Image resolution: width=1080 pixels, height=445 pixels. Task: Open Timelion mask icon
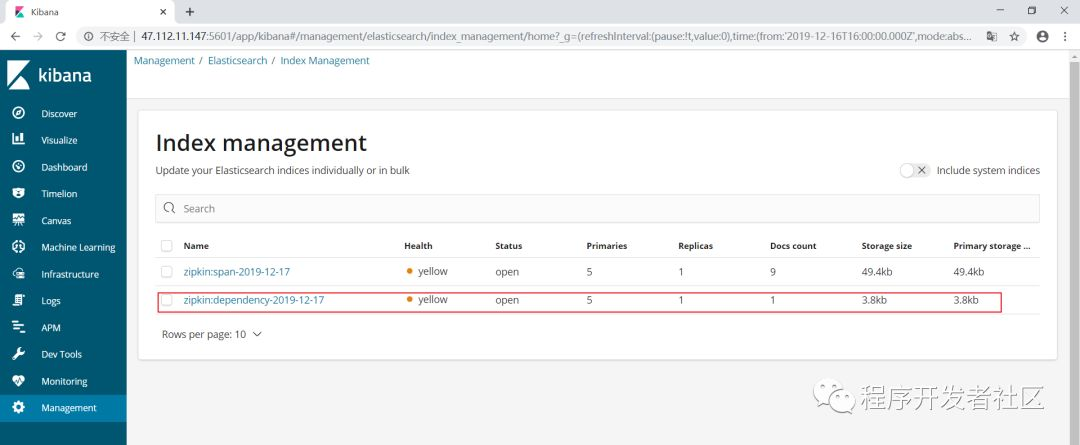coord(19,194)
